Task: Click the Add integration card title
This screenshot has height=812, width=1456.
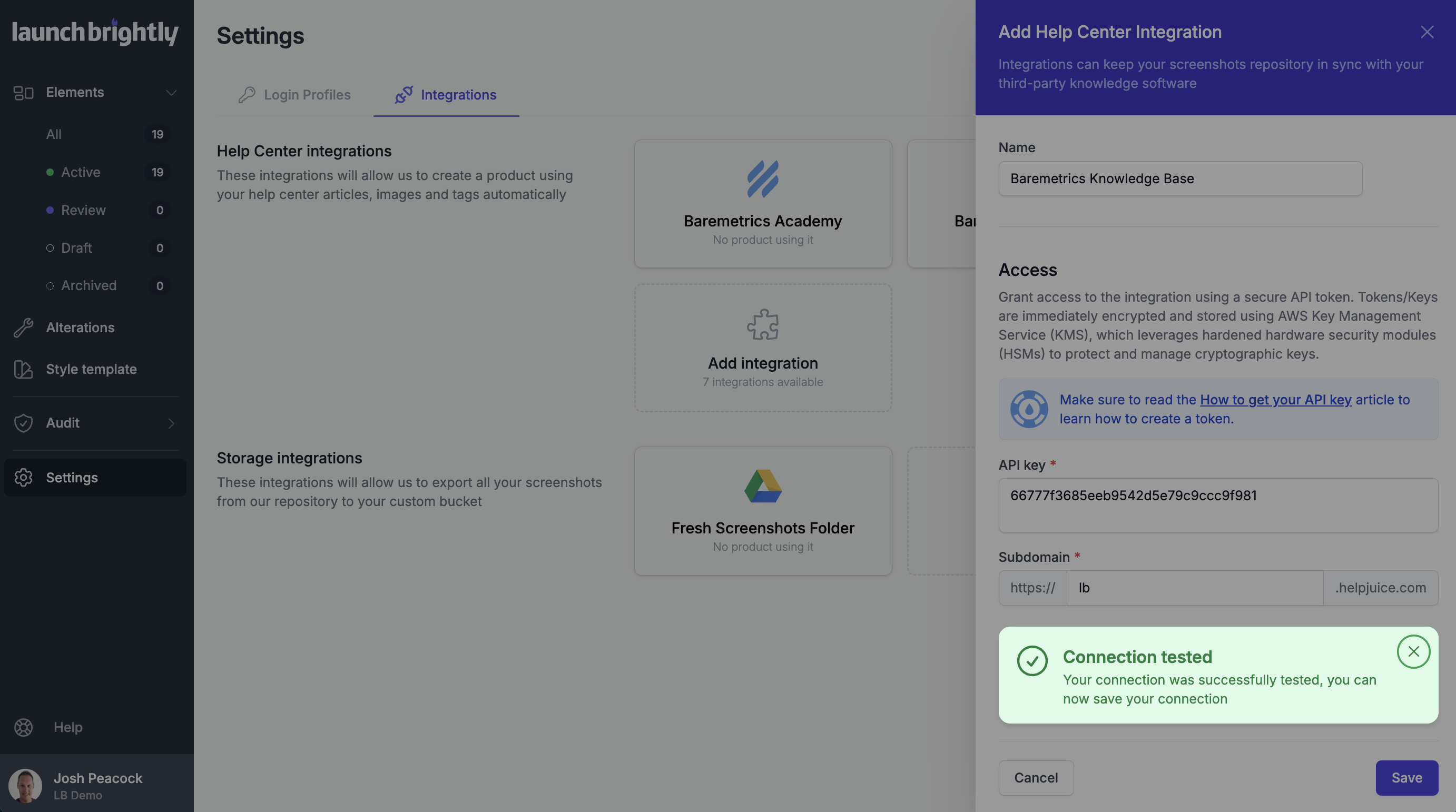Action: [x=762, y=363]
